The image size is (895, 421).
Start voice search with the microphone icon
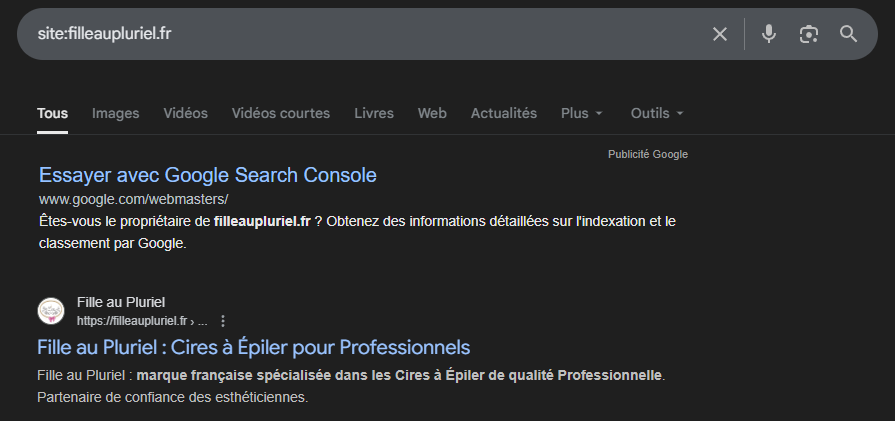(x=769, y=34)
